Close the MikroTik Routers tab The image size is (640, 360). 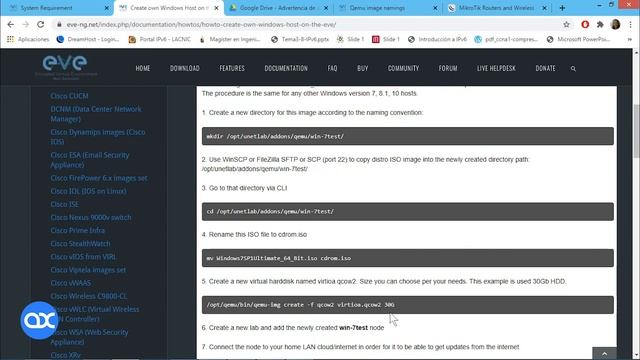click(544, 8)
